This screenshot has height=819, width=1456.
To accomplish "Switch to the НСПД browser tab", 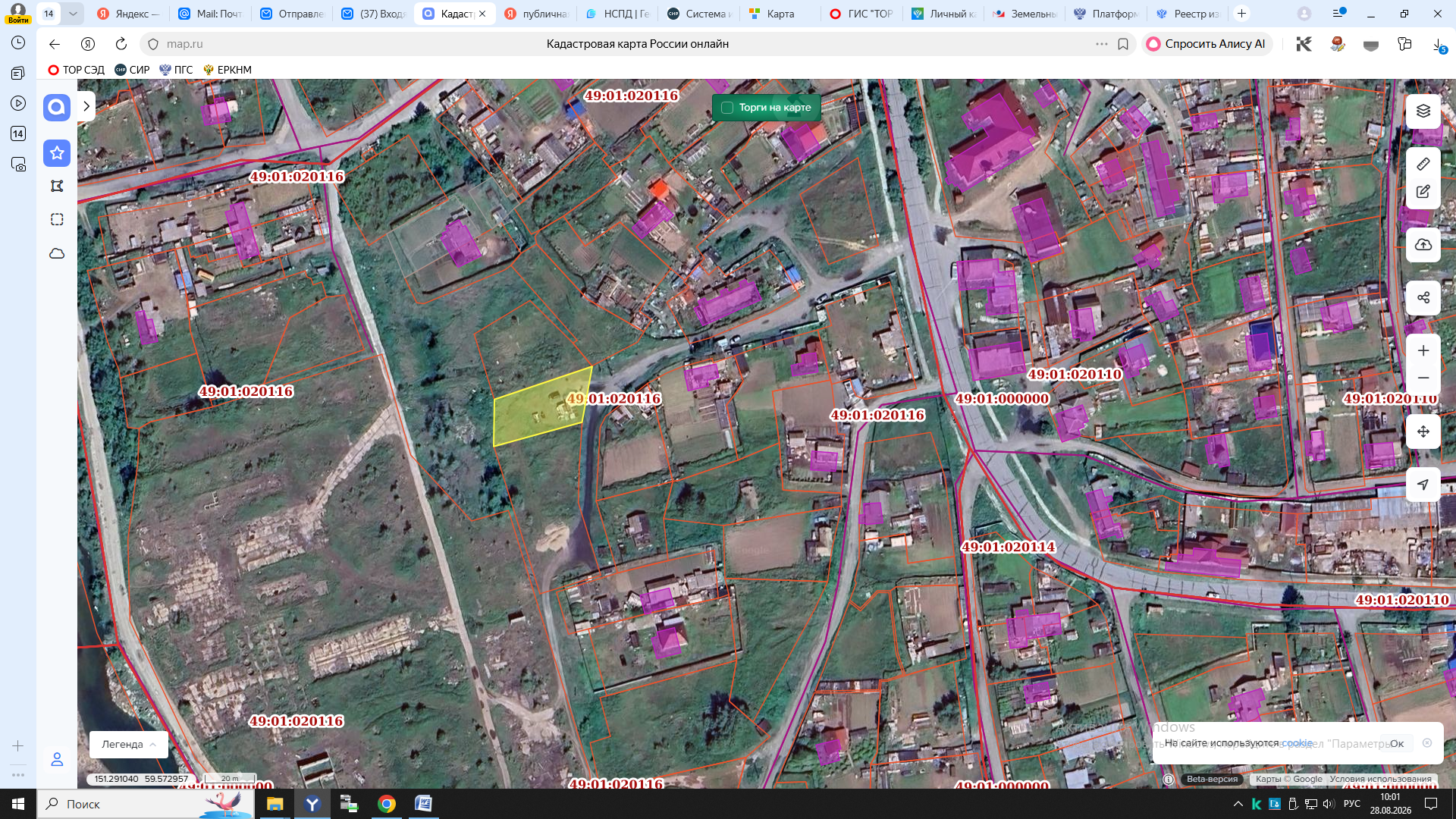I will pos(618,14).
